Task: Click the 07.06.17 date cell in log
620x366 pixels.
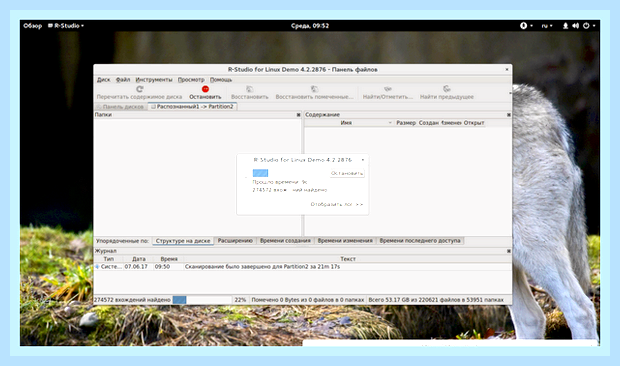Action: click(136, 267)
